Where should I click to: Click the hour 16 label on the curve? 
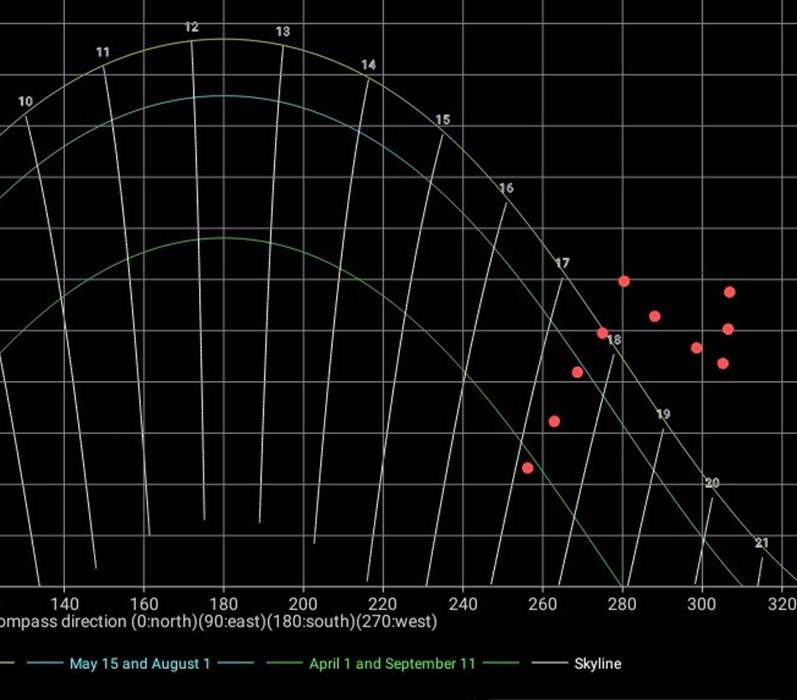[x=506, y=188]
